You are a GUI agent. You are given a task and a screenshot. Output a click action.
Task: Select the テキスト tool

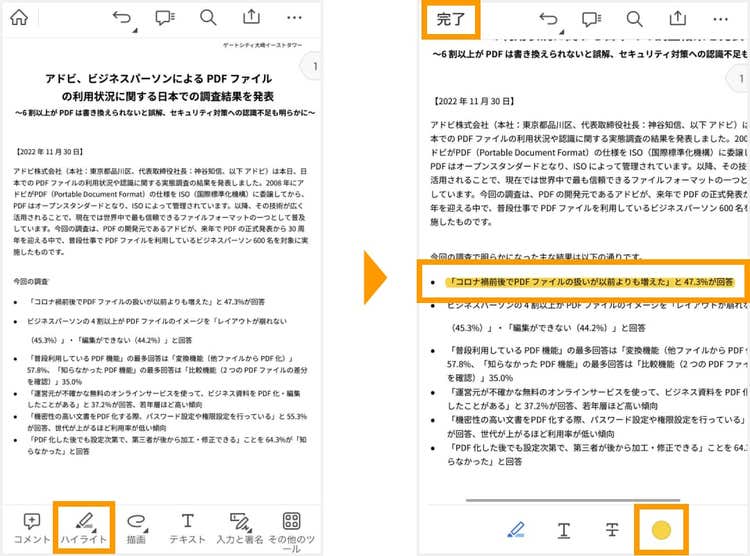tap(188, 528)
